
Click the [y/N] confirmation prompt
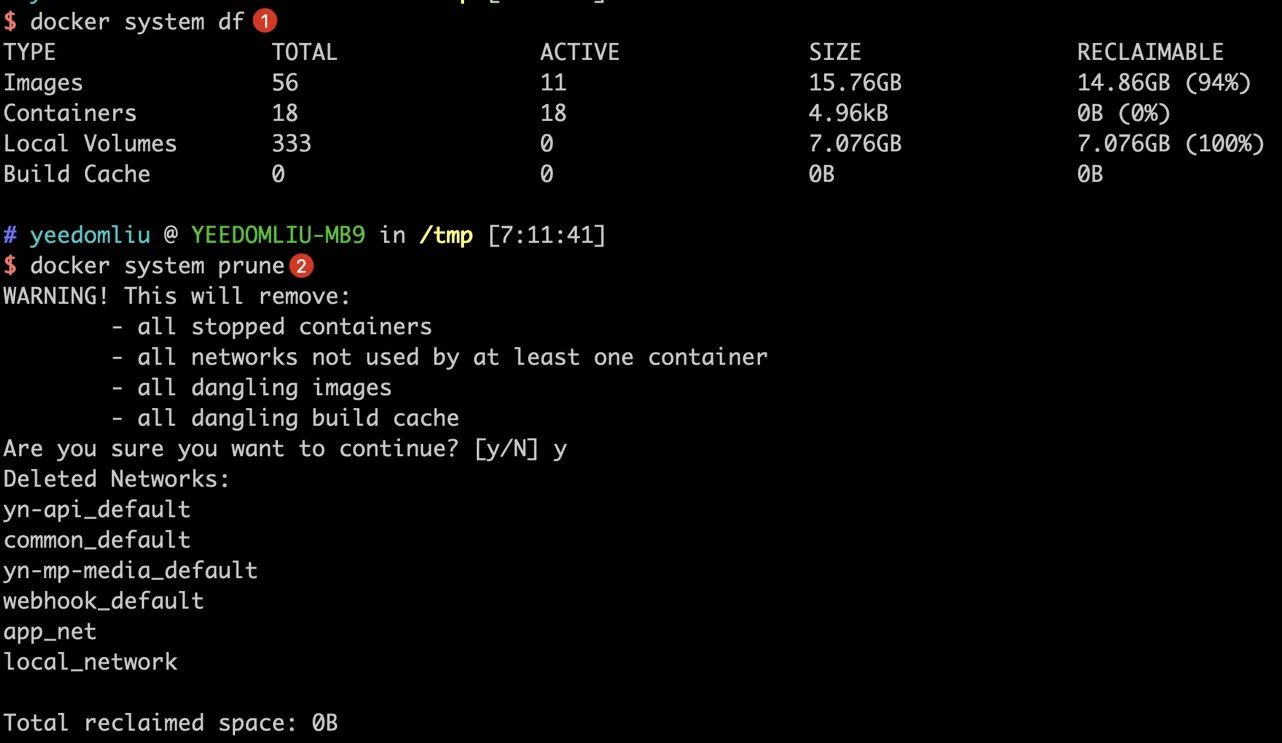(x=507, y=448)
